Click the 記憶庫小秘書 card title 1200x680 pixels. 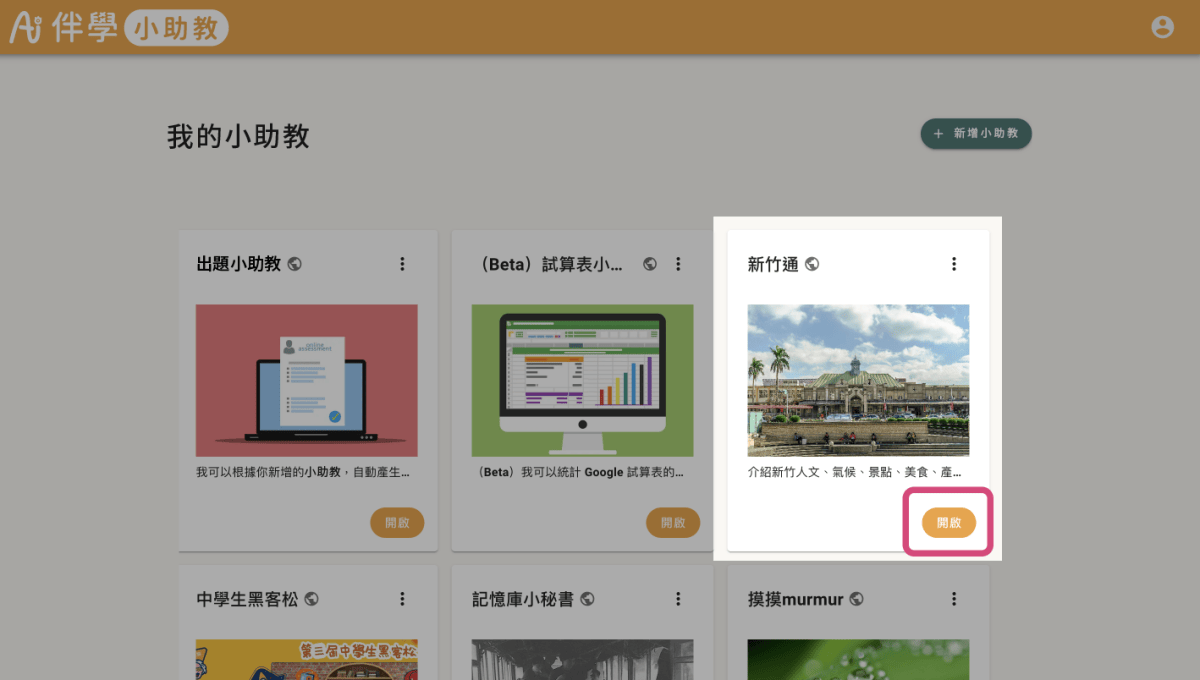[522, 599]
